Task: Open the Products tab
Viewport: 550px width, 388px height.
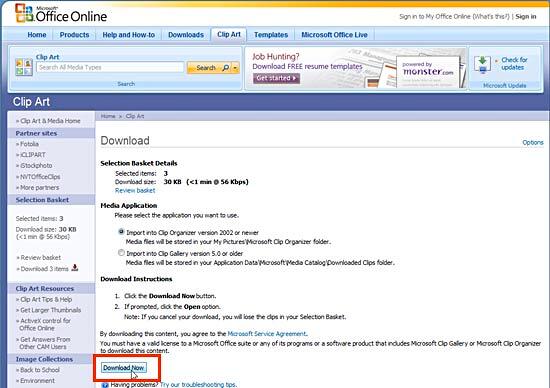Action: [74, 35]
